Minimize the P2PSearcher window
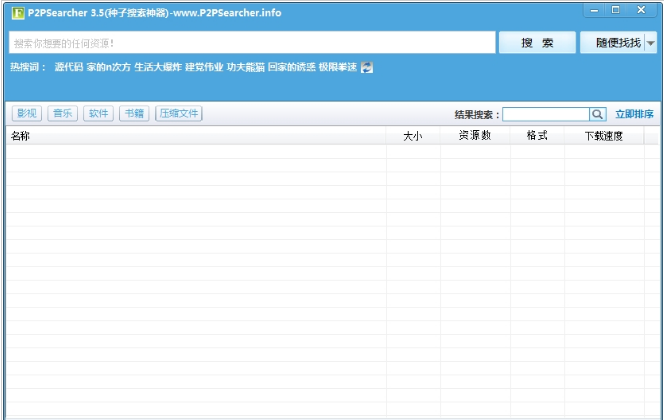The height and width of the screenshot is (420, 664). tap(595, 11)
